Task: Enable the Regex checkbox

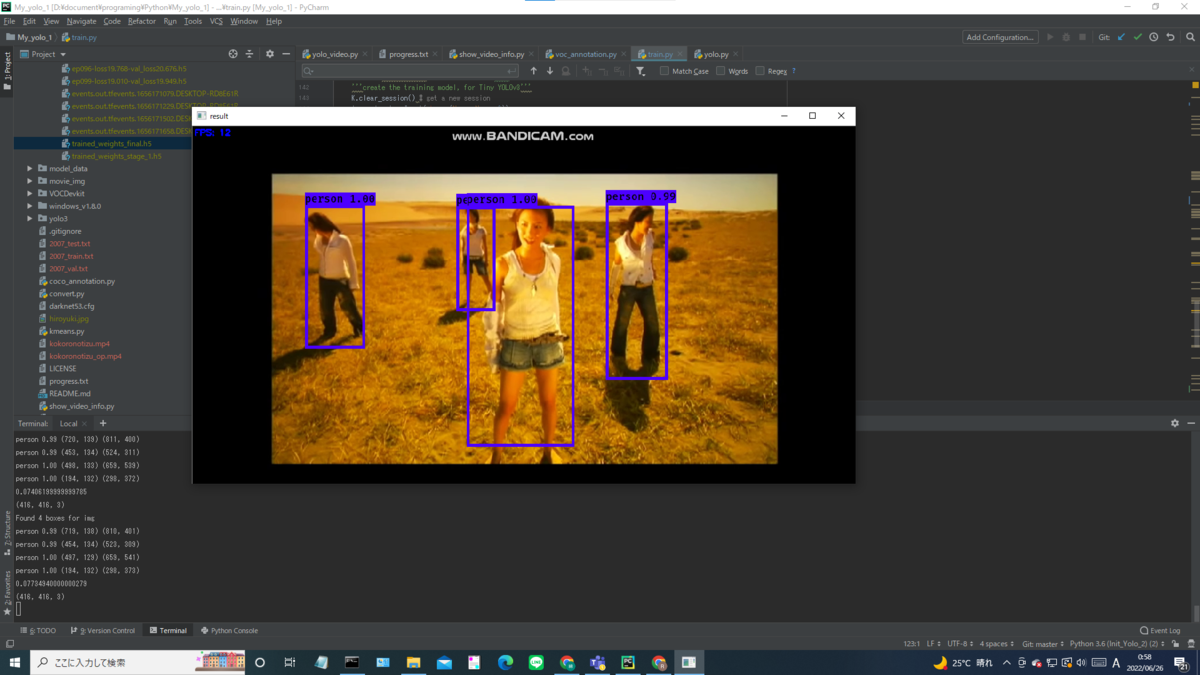Action: coord(760,71)
